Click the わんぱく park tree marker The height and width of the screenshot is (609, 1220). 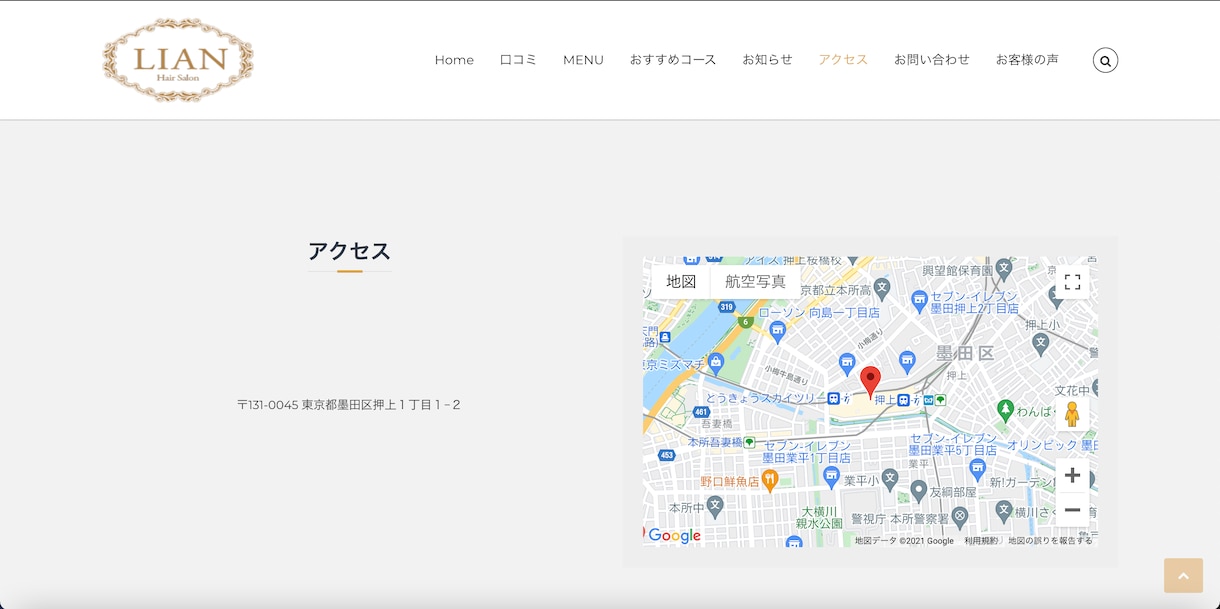point(1005,409)
